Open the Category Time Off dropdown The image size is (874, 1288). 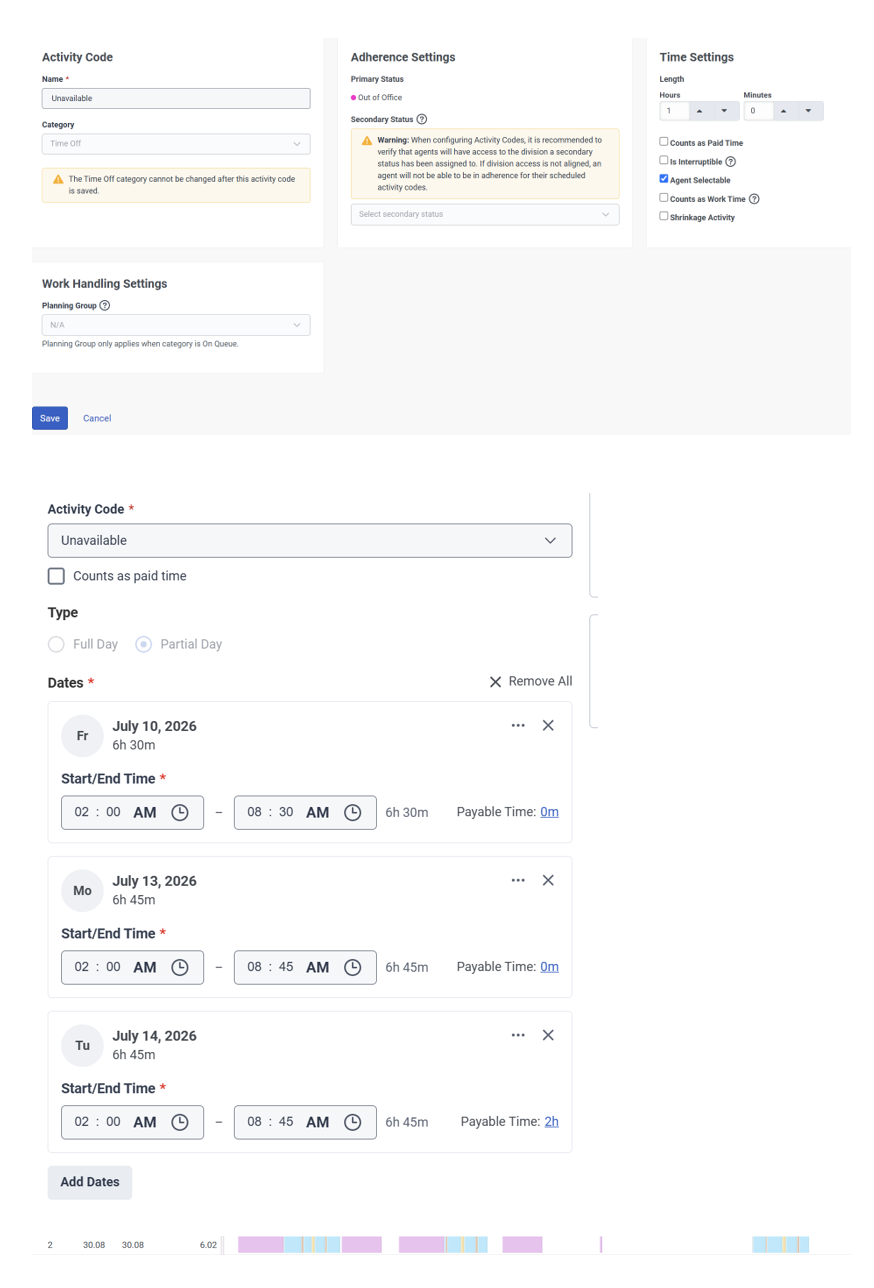176,144
